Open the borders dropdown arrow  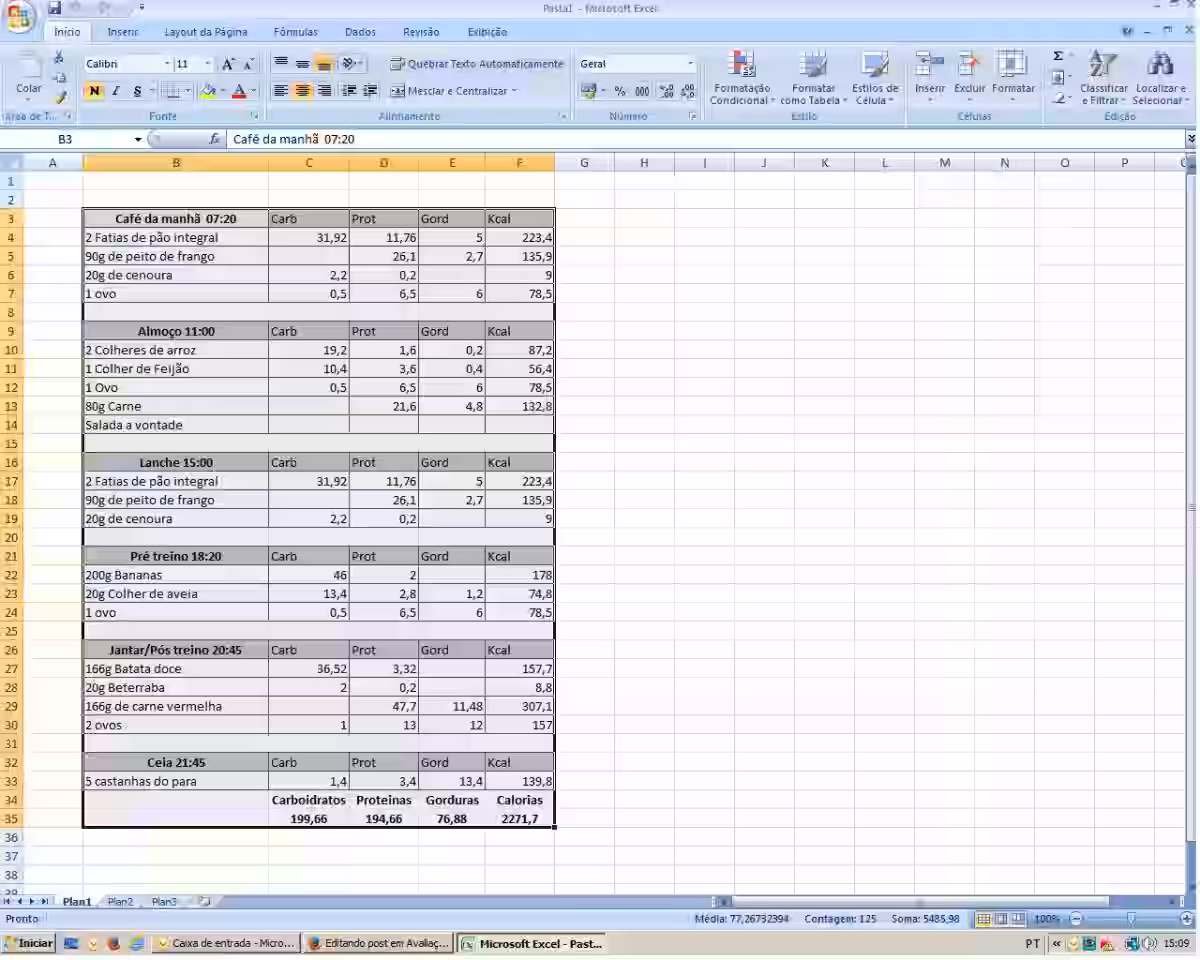(x=188, y=91)
